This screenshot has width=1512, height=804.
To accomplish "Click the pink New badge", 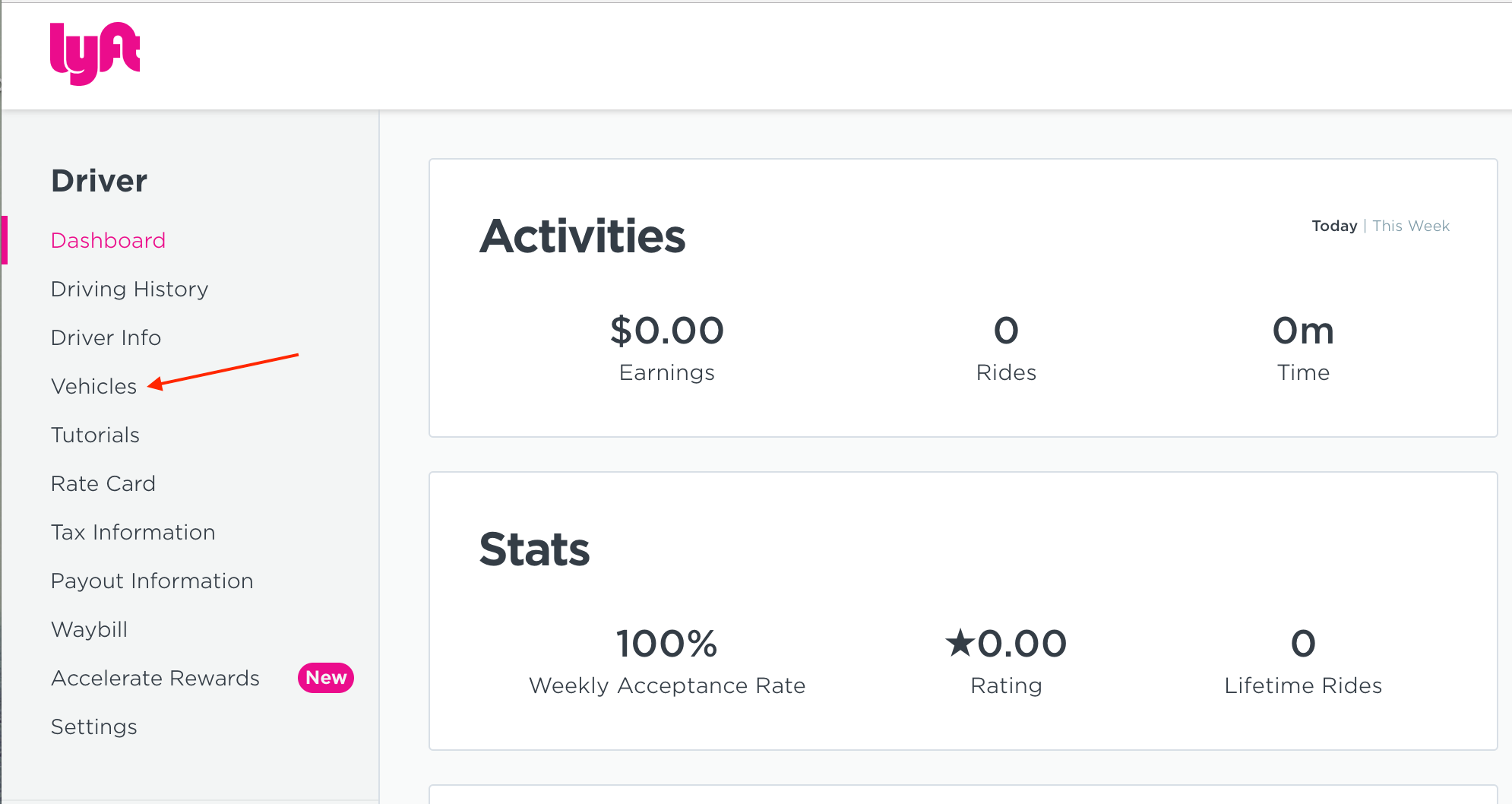I will (326, 678).
